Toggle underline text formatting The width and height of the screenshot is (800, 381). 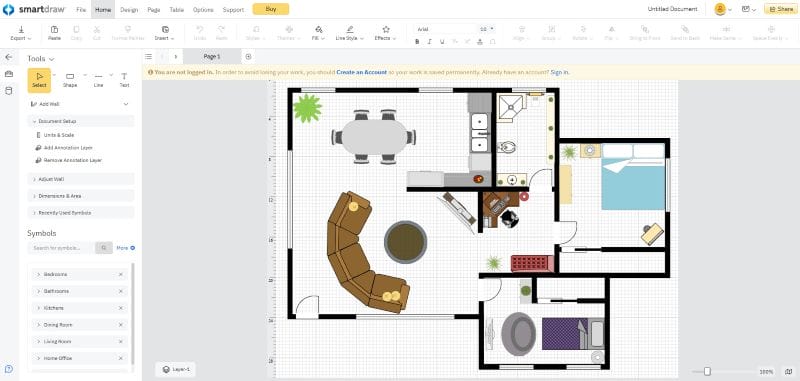point(442,42)
